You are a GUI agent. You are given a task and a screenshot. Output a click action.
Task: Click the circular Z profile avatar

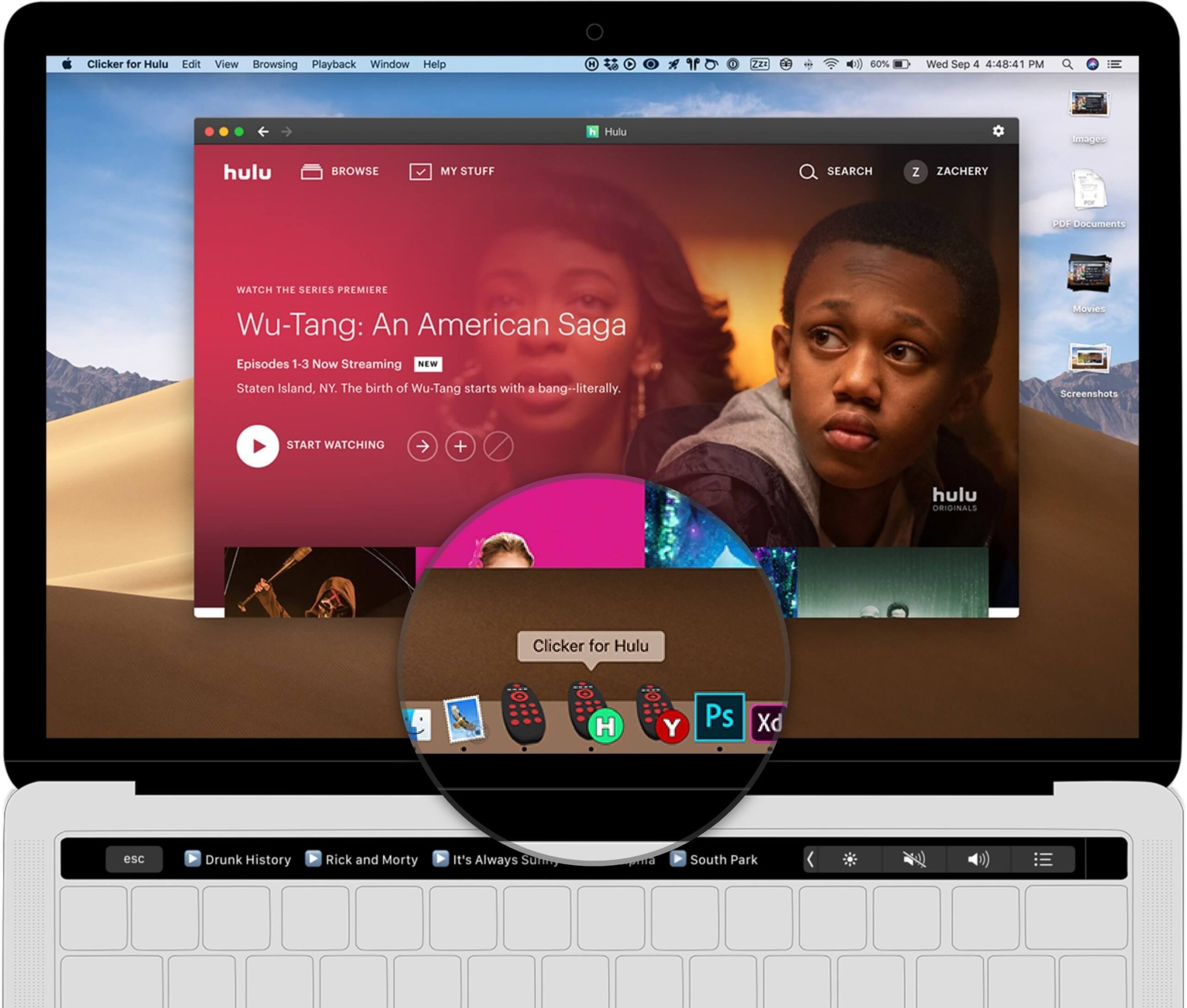pyautogui.click(x=915, y=172)
